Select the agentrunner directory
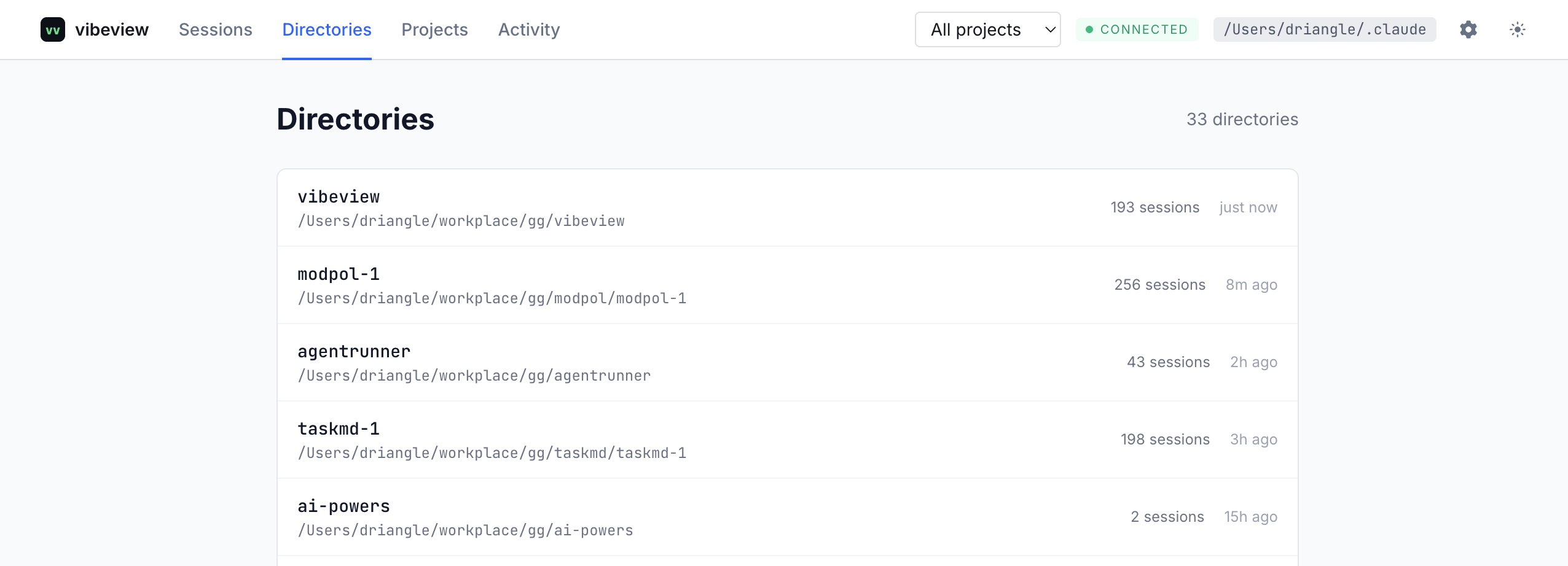This screenshot has height=566, width=1568. point(786,363)
